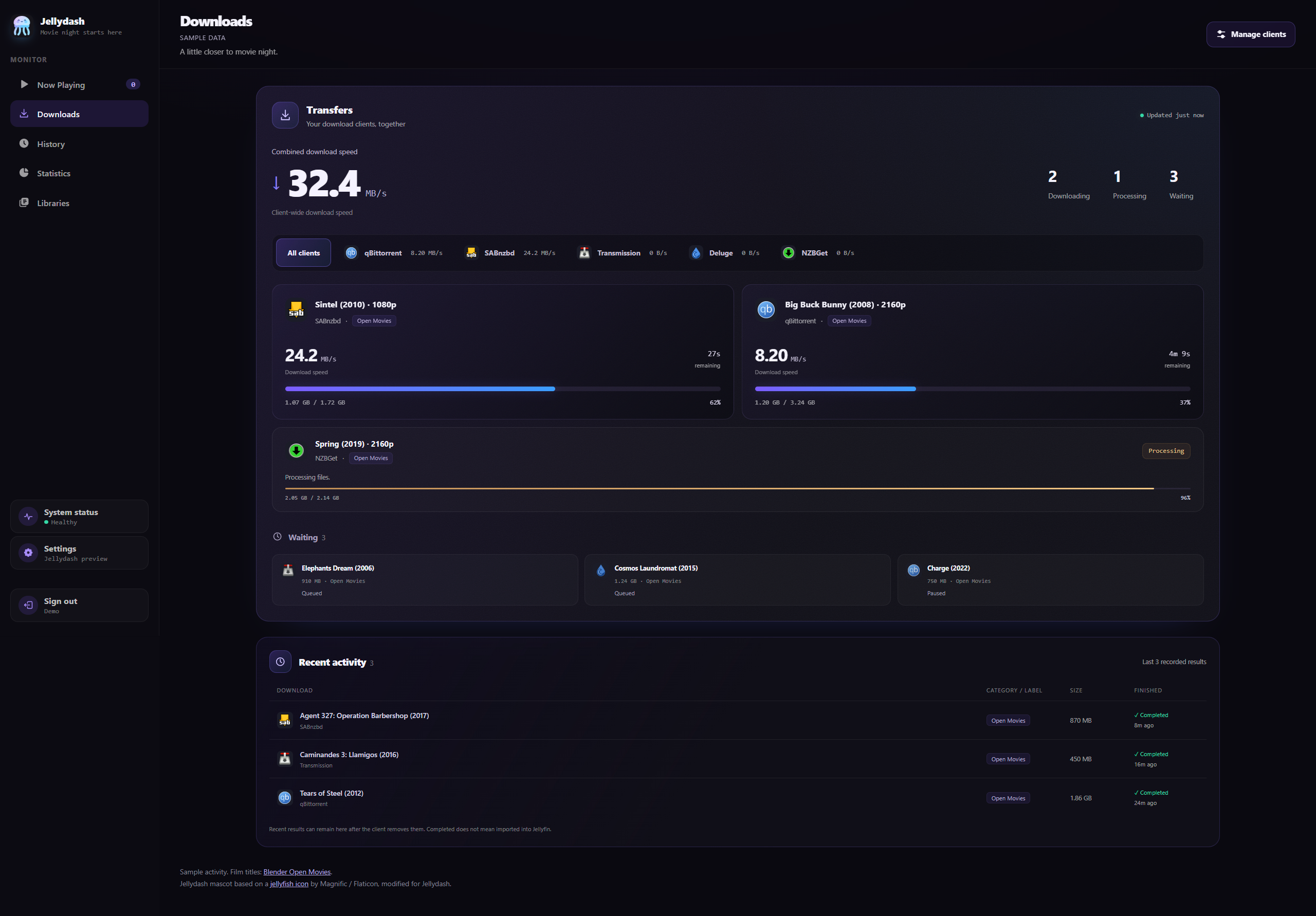The width and height of the screenshot is (1316, 916).
Task: Click the SABnzbd icon on Sintel card
Action: (x=296, y=309)
